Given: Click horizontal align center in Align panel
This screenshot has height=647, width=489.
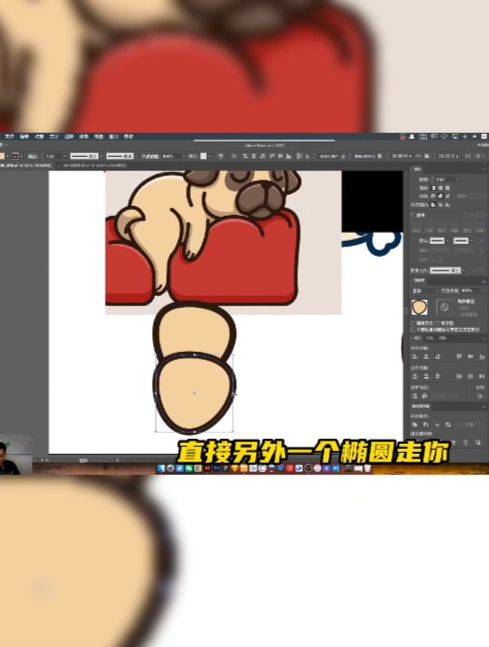Looking at the screenshot, I should click(426, 357).
